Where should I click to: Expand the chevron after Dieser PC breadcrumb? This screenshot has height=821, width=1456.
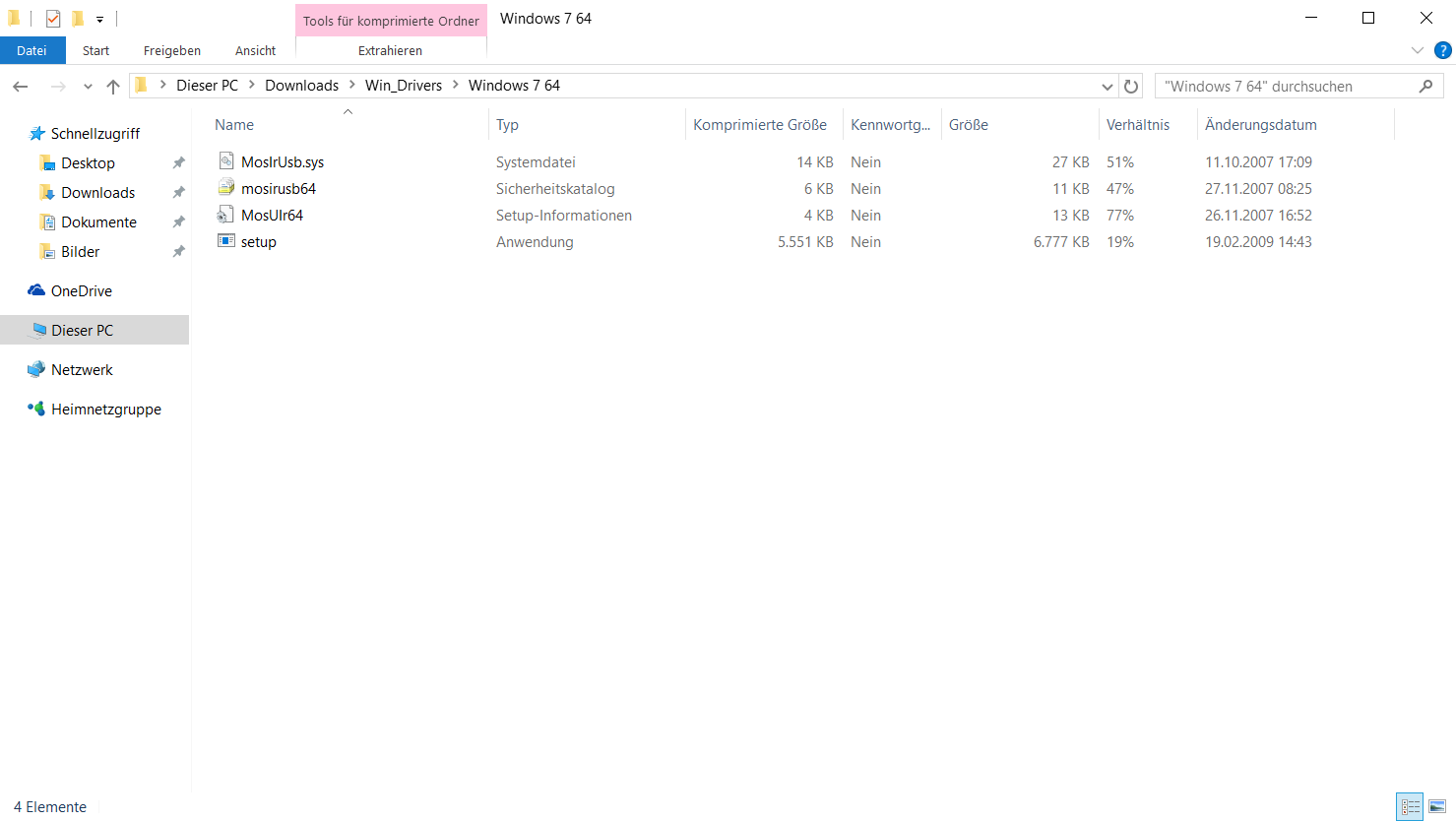[251, 86]
